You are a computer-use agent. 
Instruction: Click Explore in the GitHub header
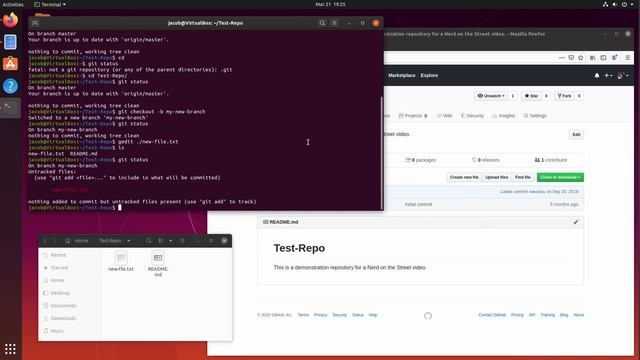(x=429, y=76)
